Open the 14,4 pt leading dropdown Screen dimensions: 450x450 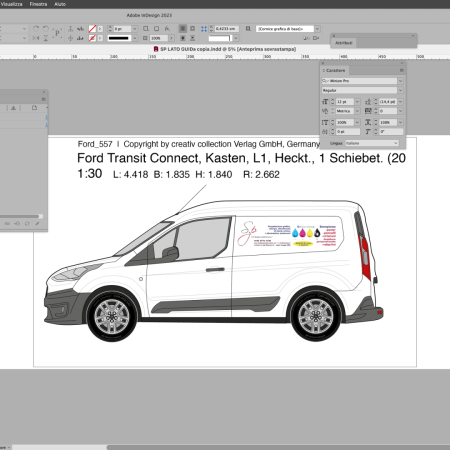(x=400, y=101)
